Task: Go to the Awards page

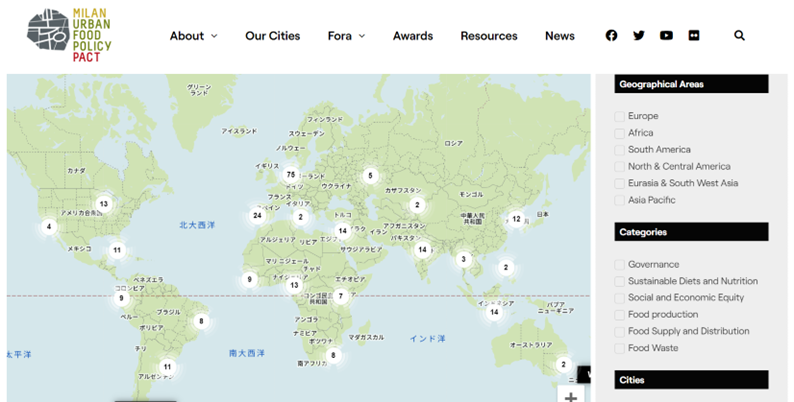Action: [412, 36]
